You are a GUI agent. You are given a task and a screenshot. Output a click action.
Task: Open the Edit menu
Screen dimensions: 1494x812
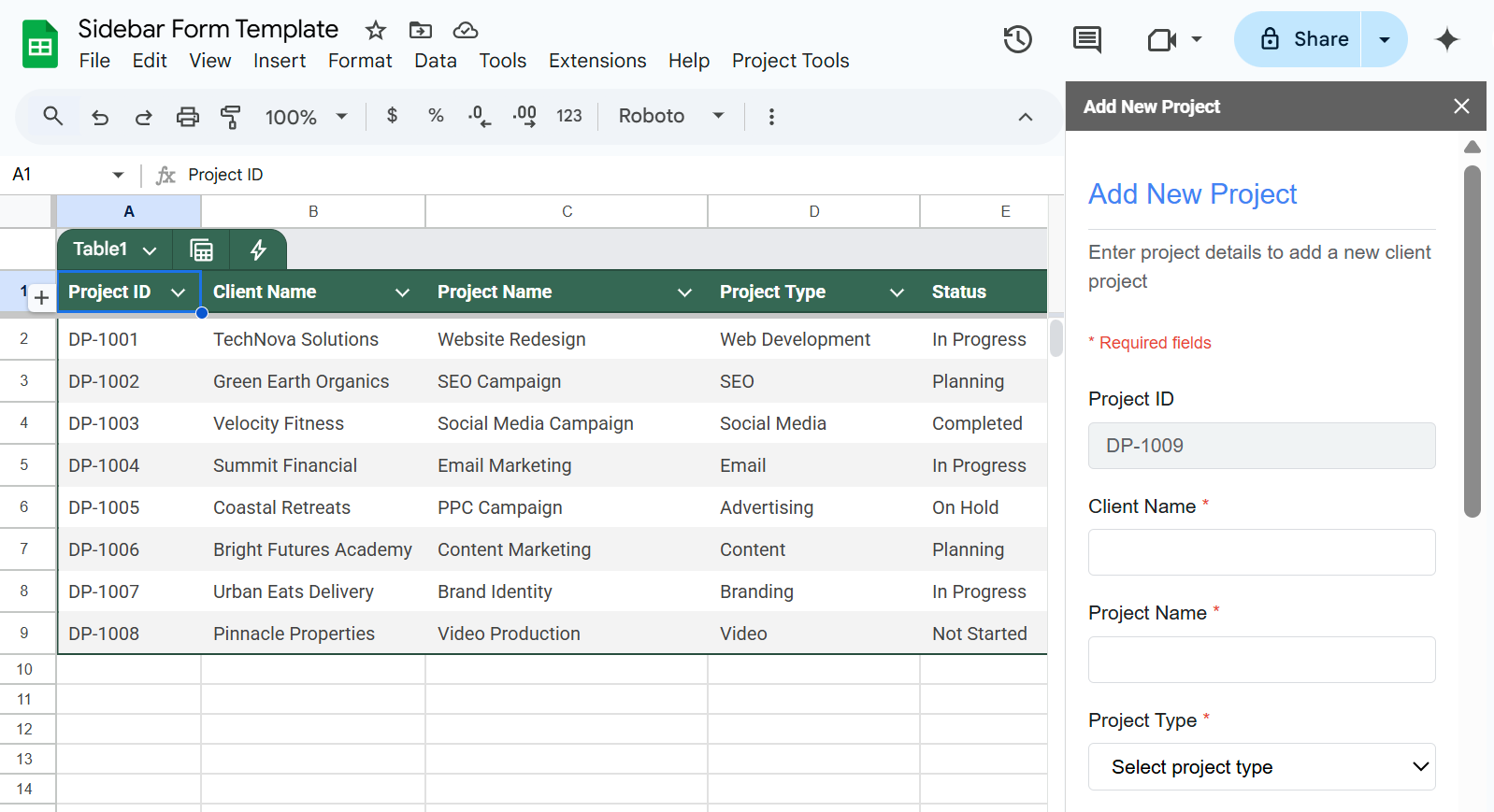[150, 61]
